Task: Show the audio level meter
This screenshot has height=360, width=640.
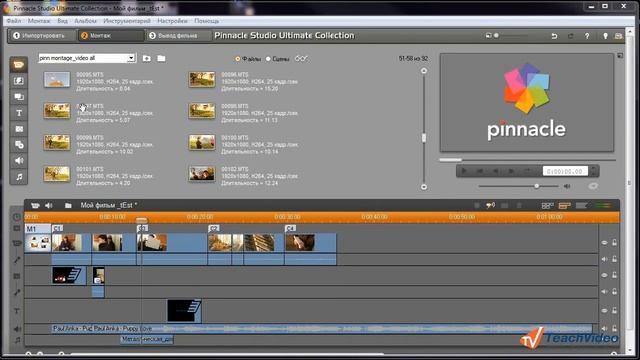Action: 603,205
